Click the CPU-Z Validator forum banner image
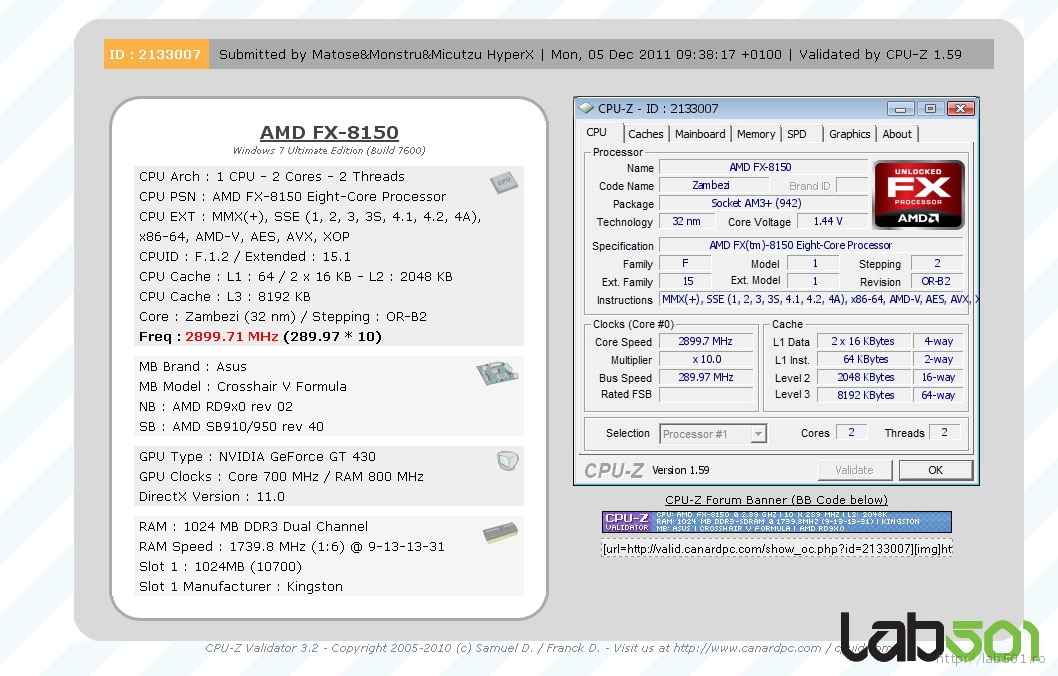The width and height of the screenshot is (1058, 676). 777,522
